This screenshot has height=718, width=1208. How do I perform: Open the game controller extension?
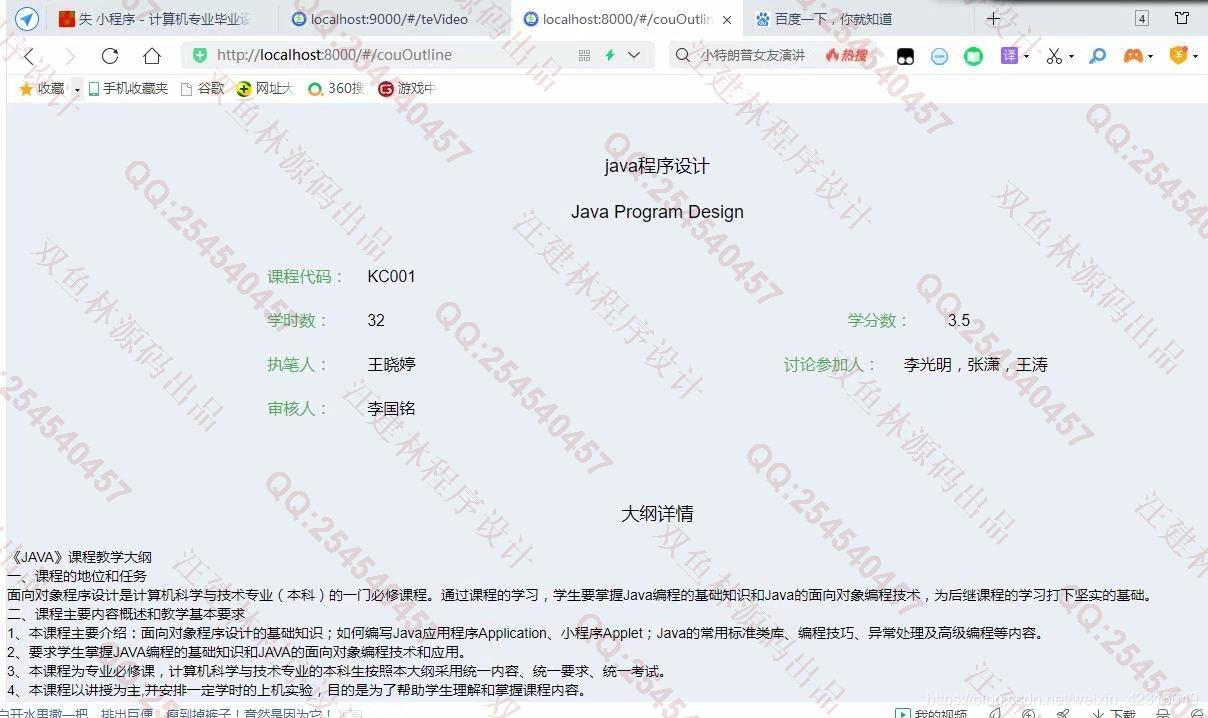1133,56
